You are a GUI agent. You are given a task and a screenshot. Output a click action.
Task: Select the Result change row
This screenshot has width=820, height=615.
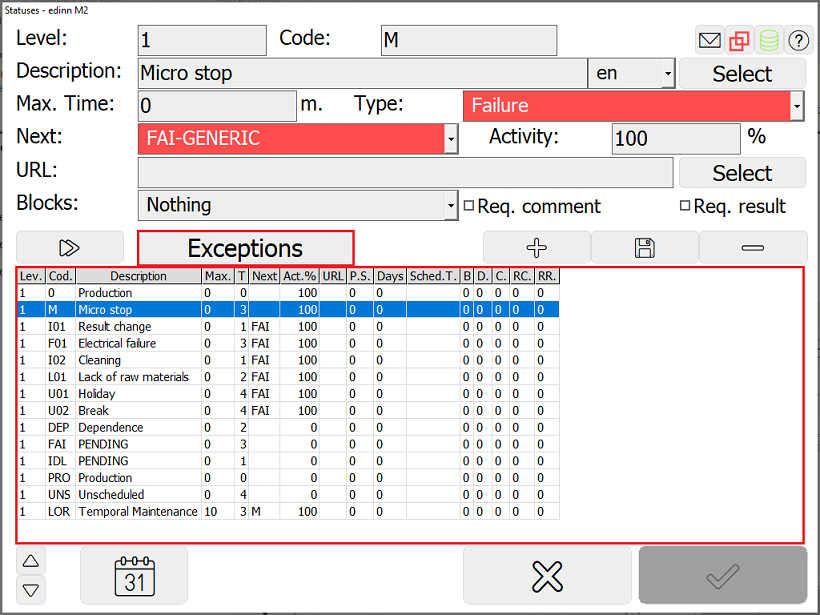pyautogui.click(x=288, y=326)
